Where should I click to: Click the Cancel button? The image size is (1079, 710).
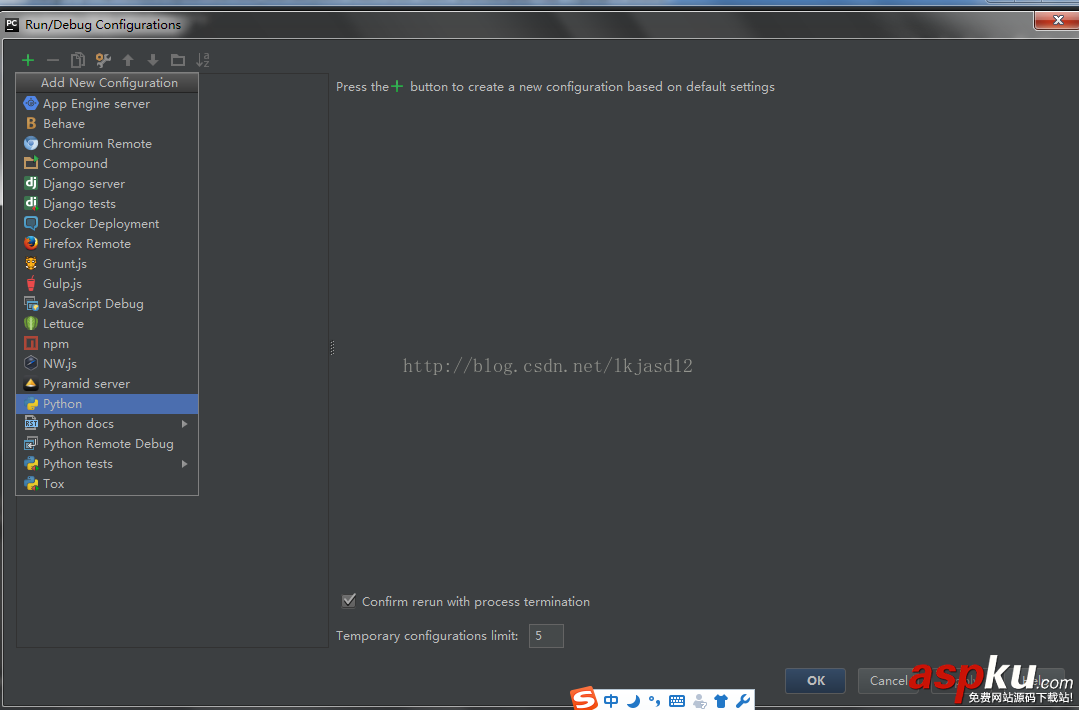[x=889, y=680]
